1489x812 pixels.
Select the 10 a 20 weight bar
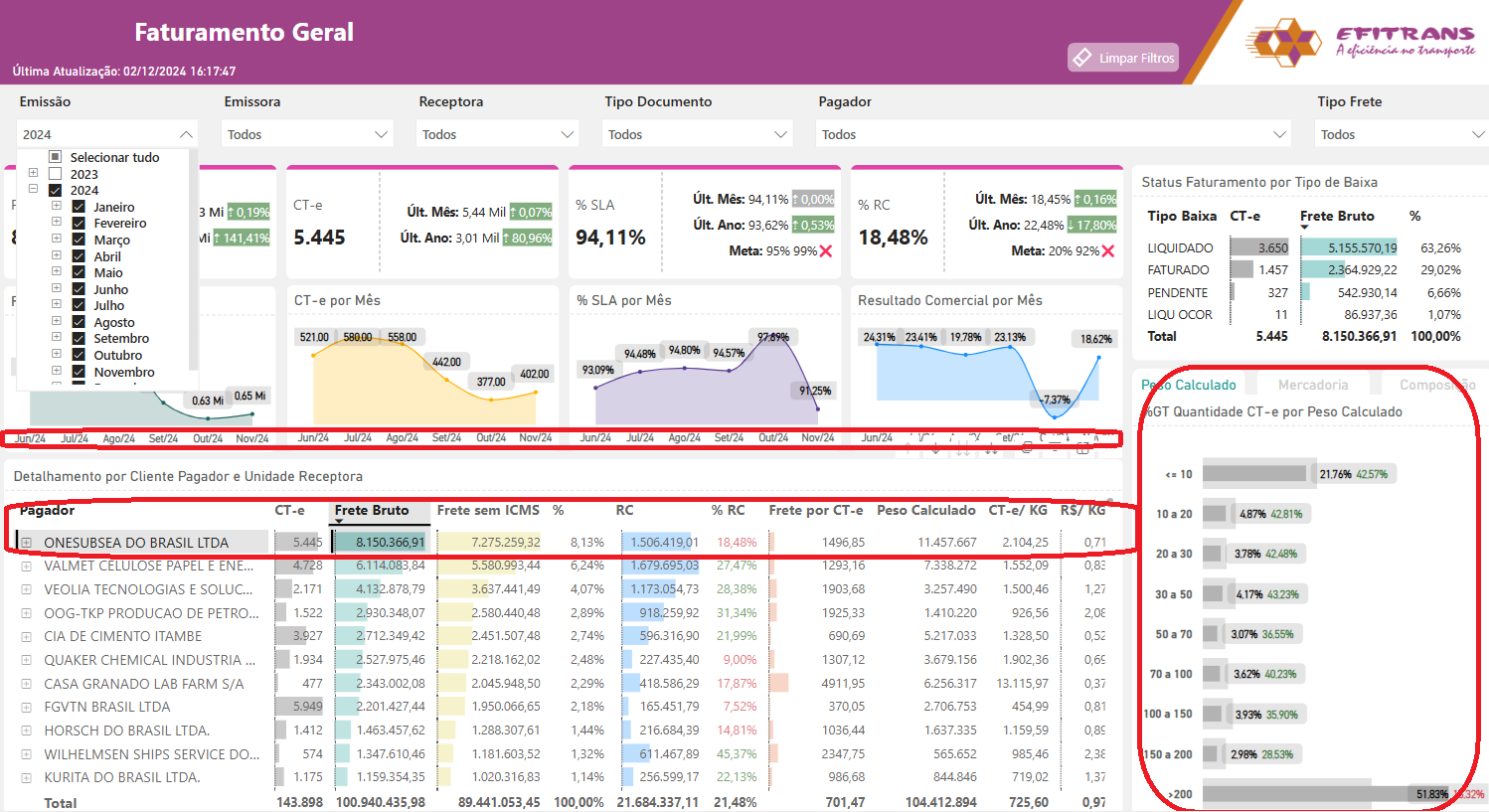click(1214, 514)
